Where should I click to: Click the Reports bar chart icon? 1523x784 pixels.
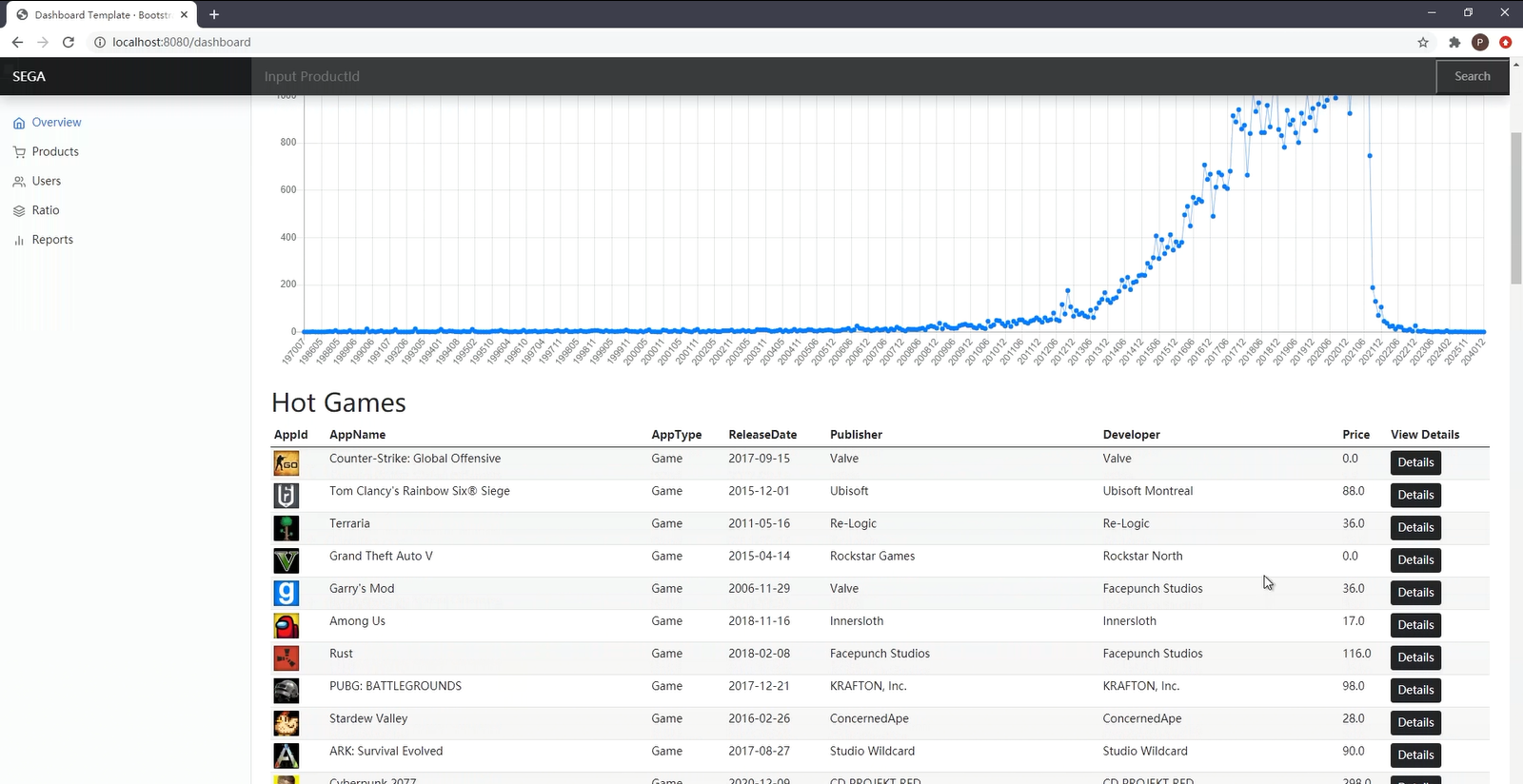[19, 241]
